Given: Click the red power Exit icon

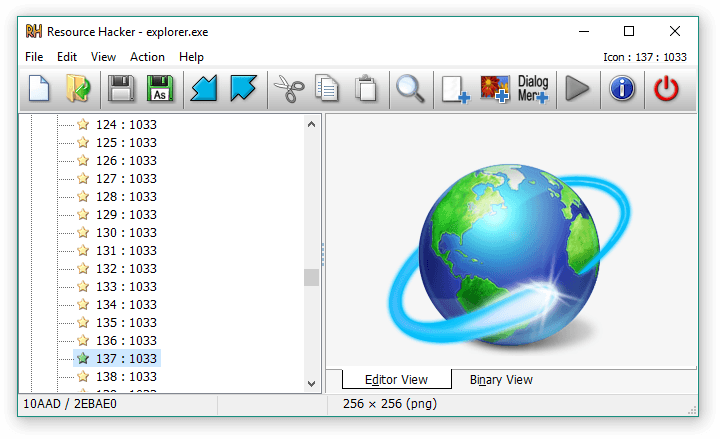Looking at the screenshot, I should (x=666, y=89).
